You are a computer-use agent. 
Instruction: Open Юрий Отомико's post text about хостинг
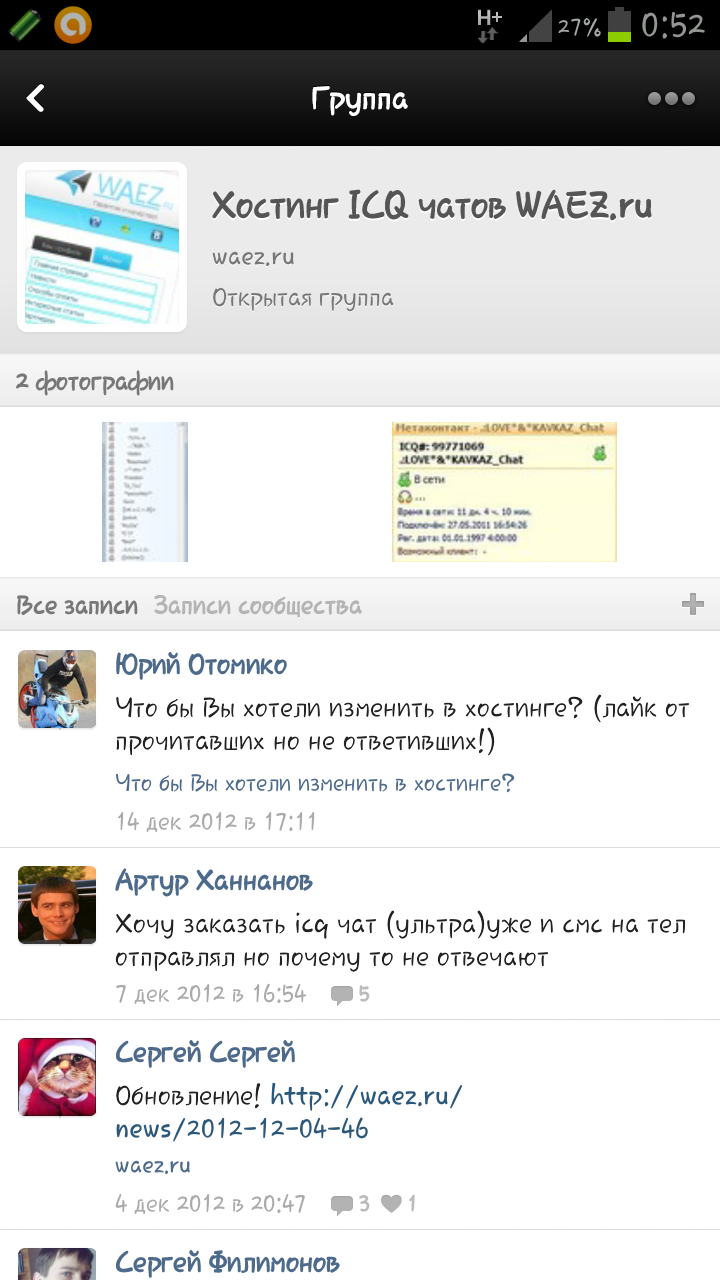[402, 725]
